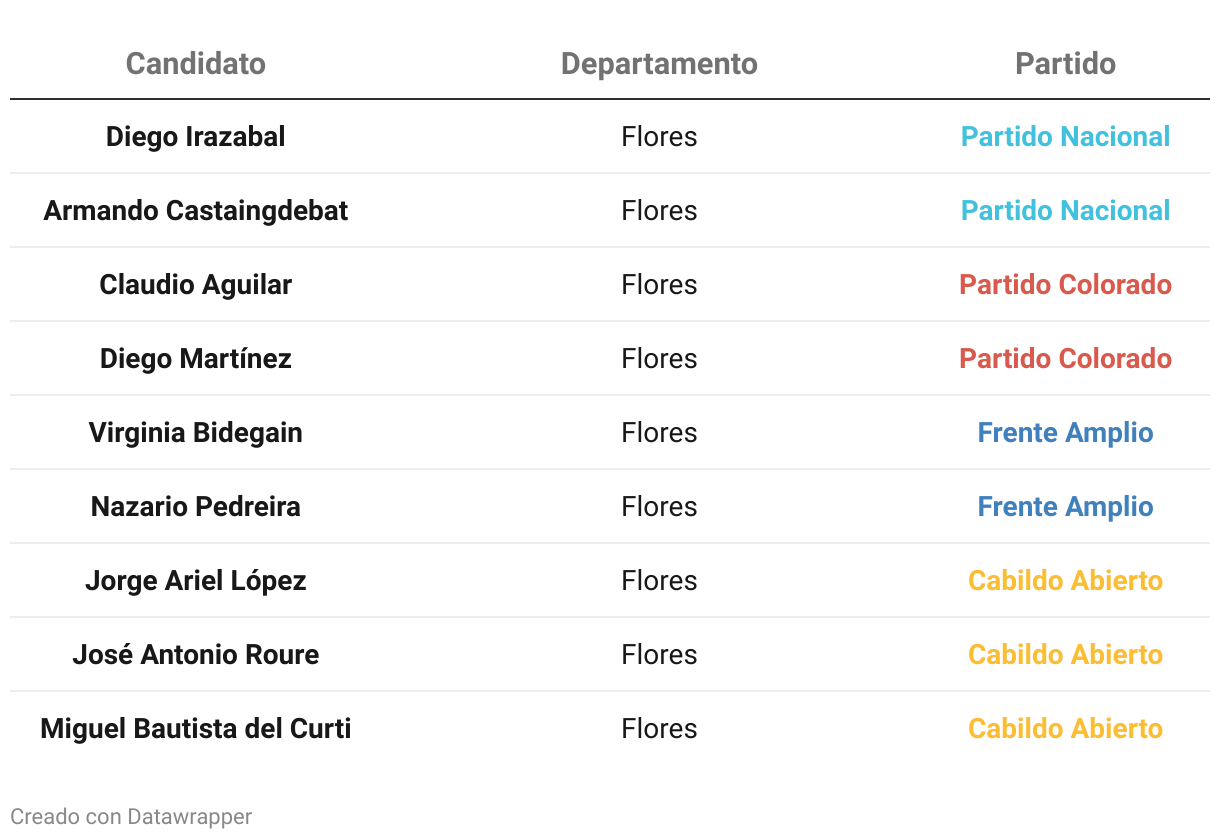Image resolution: width=1220 pixels, height=840 pixels.
Task: Select Miguel Bautista del Curti
Action: click(196, 729)
